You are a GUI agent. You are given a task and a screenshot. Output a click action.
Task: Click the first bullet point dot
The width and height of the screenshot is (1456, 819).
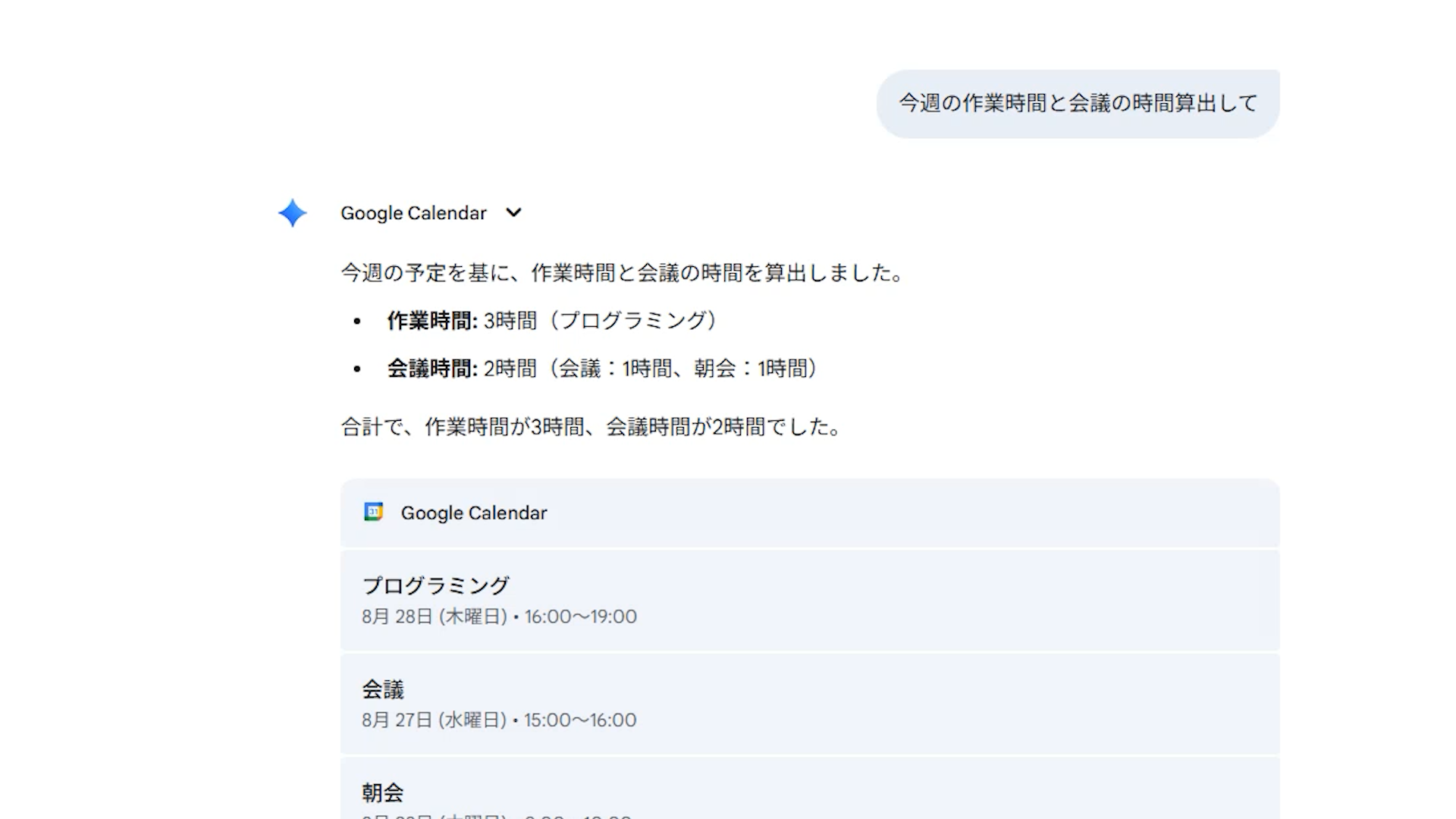pyautogui.click(x=357, y=322)
